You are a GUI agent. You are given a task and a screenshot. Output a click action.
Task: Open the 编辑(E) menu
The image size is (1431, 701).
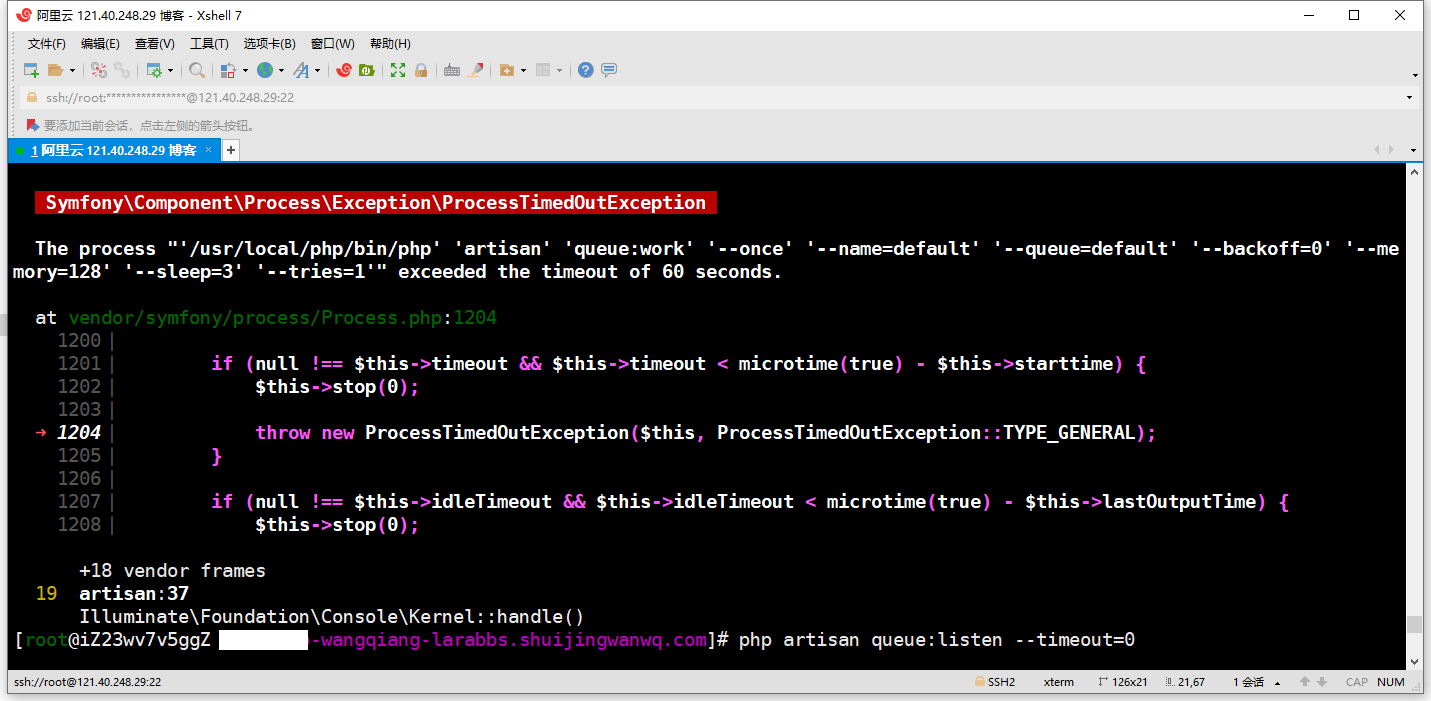point(100,44)
